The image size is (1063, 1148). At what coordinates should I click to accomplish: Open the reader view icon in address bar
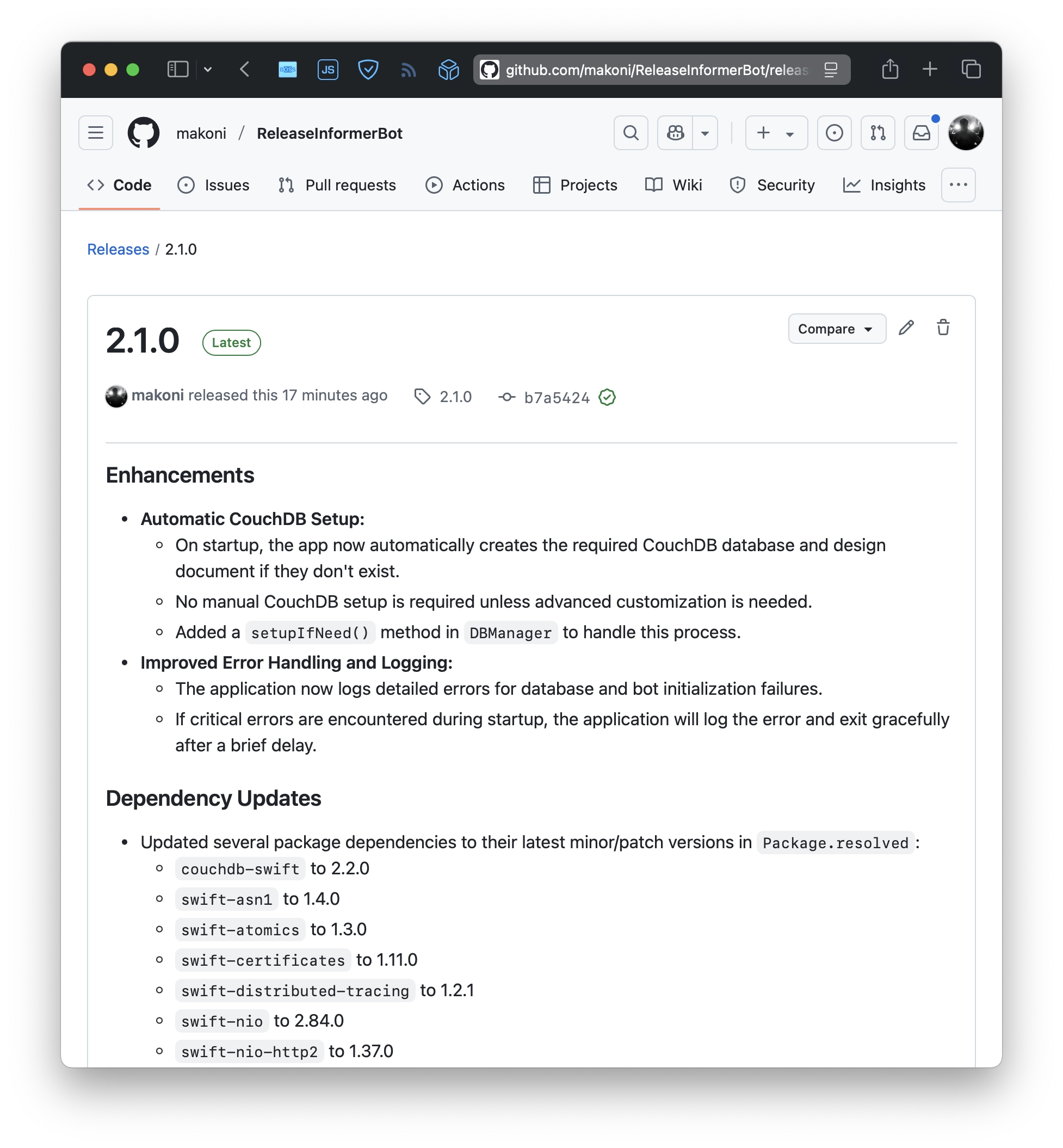830,70
